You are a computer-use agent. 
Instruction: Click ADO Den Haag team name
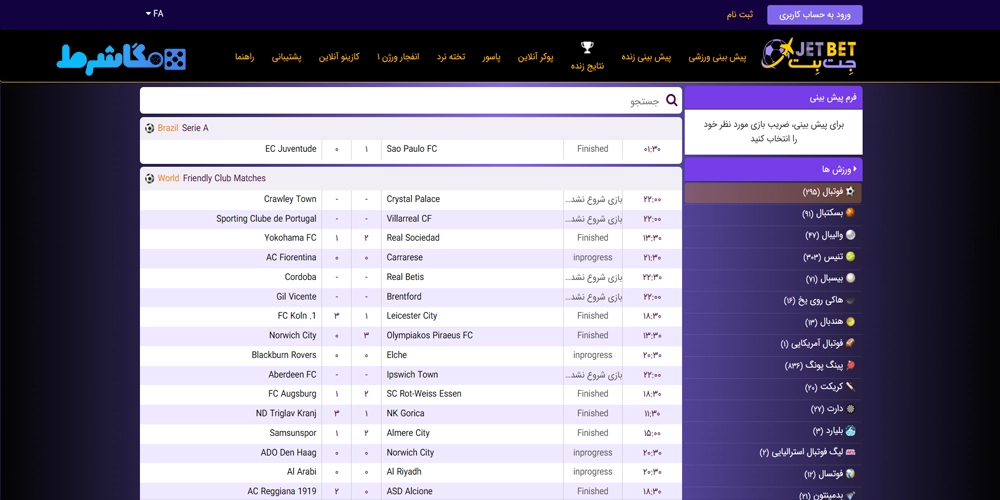click(x=288, y=453)
